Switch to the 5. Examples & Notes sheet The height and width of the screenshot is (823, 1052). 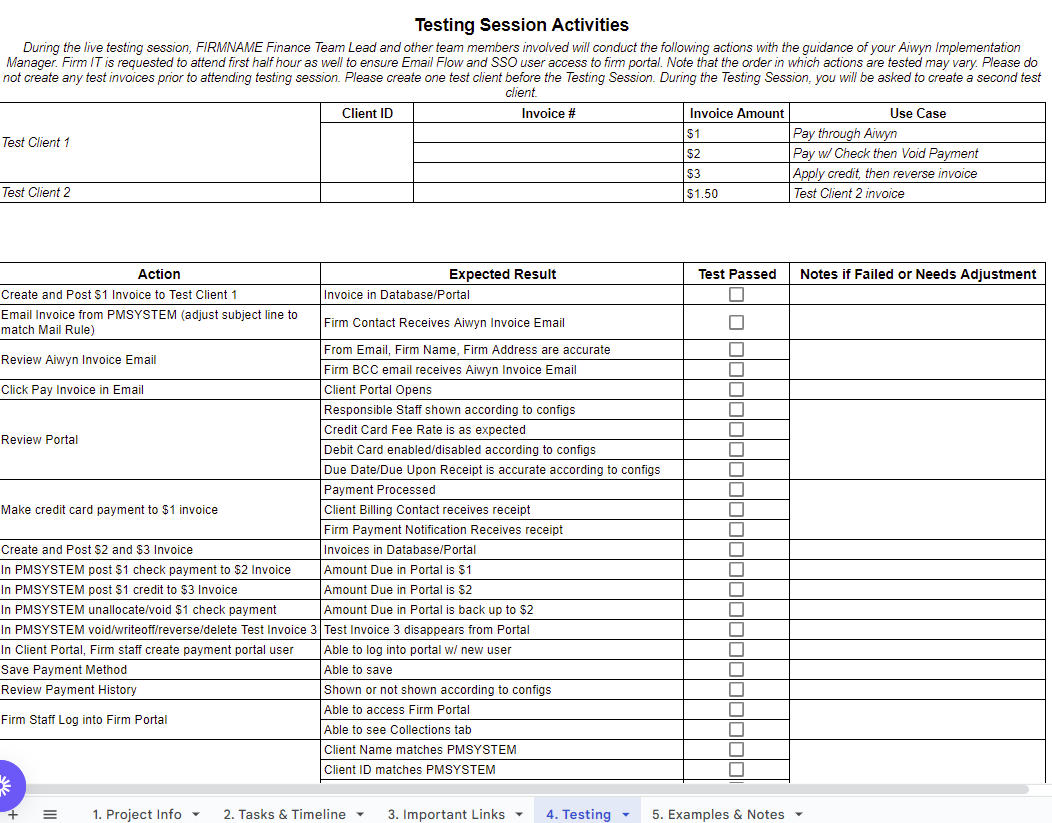[718, 814]
